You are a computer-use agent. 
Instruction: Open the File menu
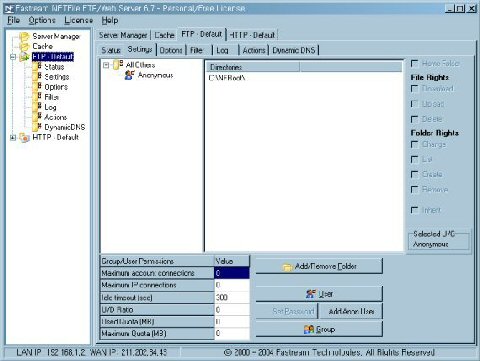tap(14, 20)
